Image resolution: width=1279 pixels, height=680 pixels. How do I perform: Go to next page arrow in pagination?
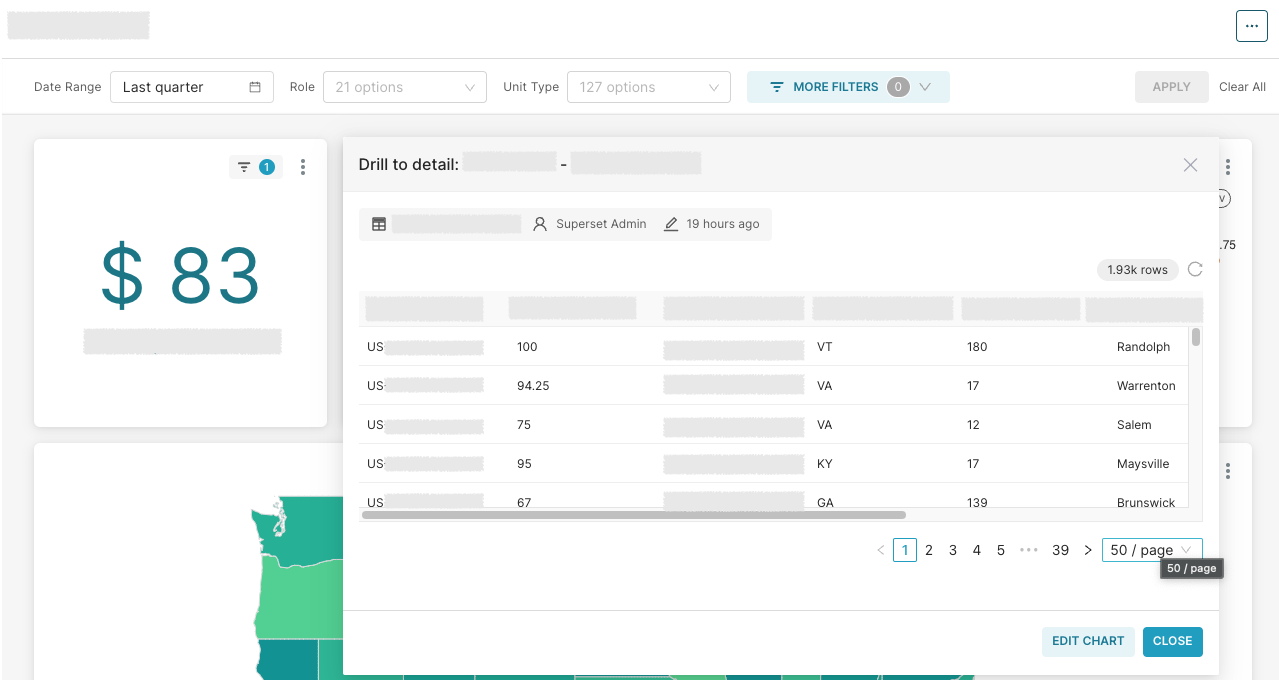[x=1088, y=550]
